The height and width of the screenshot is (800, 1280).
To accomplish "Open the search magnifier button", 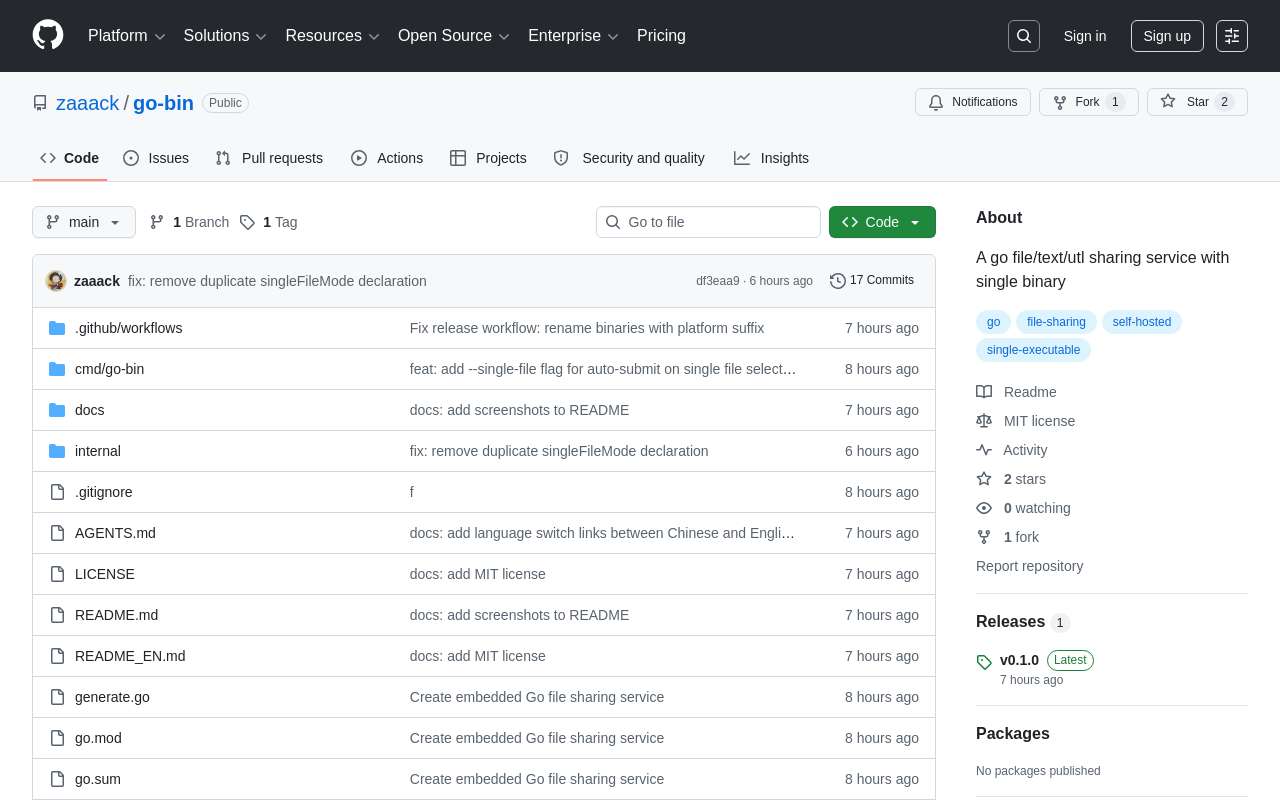I will pos(1024,36).
